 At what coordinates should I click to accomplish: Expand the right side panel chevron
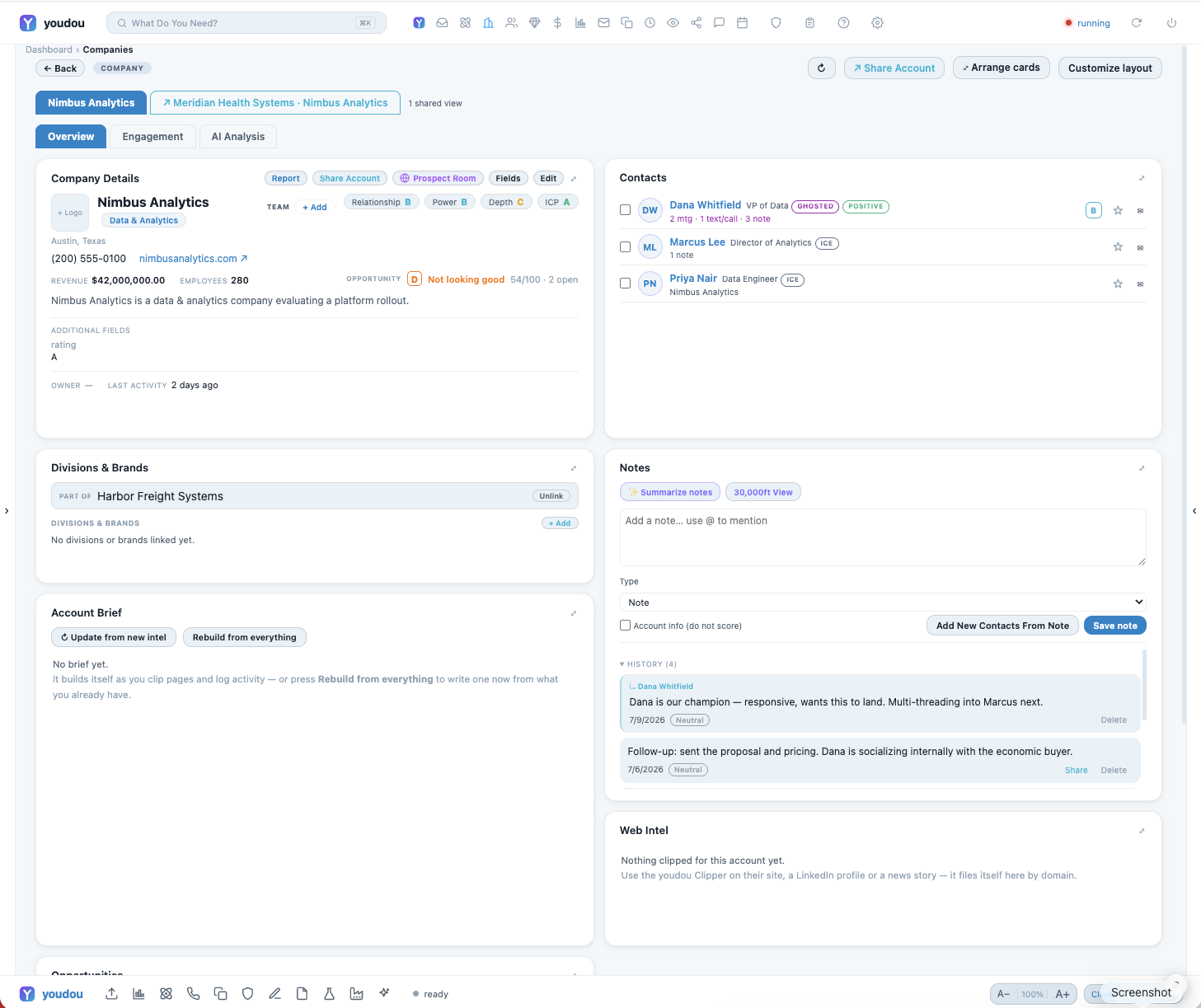(x=1194, y=511)
